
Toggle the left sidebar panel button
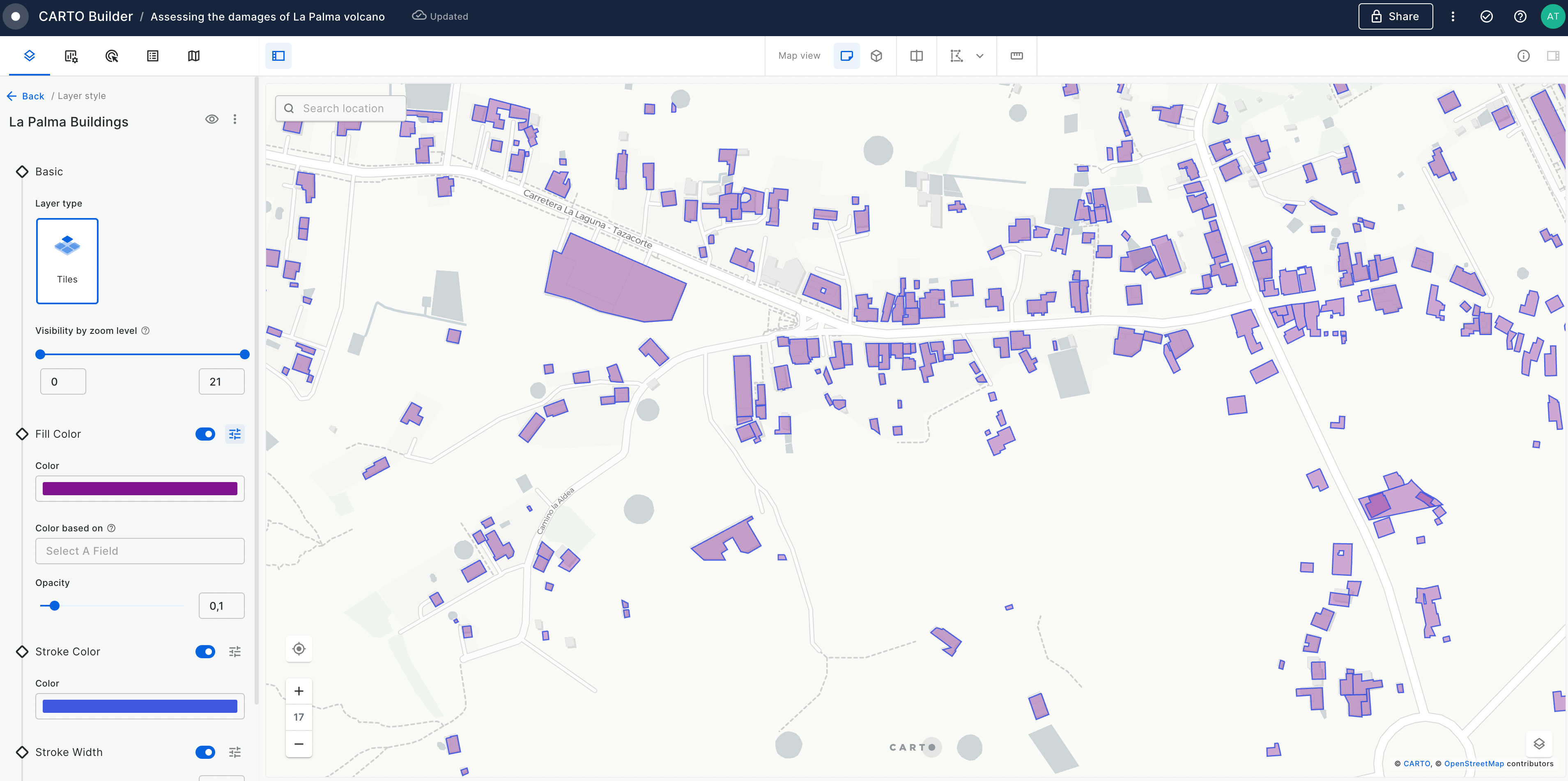pos(278,56)
